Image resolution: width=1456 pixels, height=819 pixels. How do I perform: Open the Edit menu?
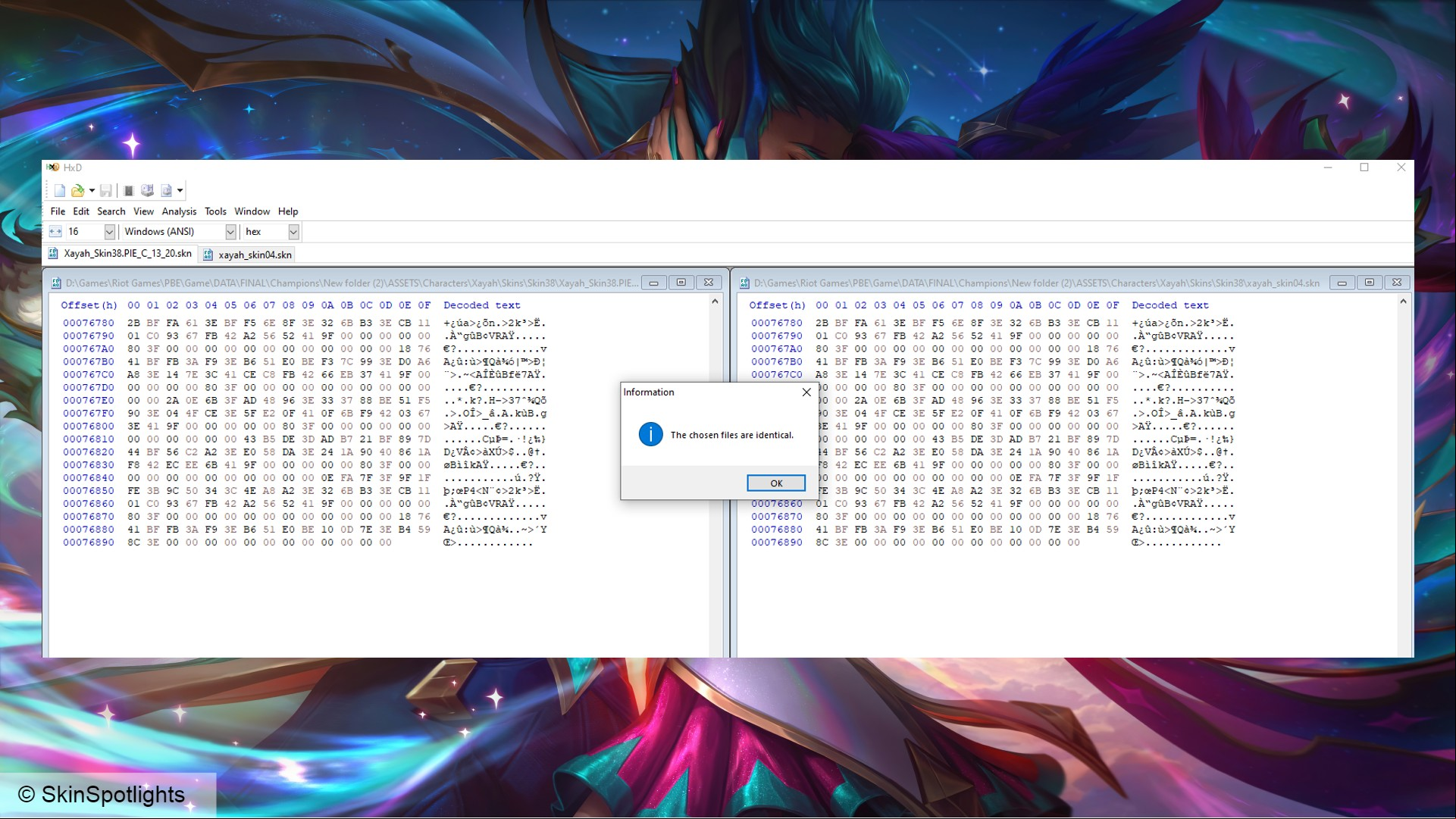(81, 211)
